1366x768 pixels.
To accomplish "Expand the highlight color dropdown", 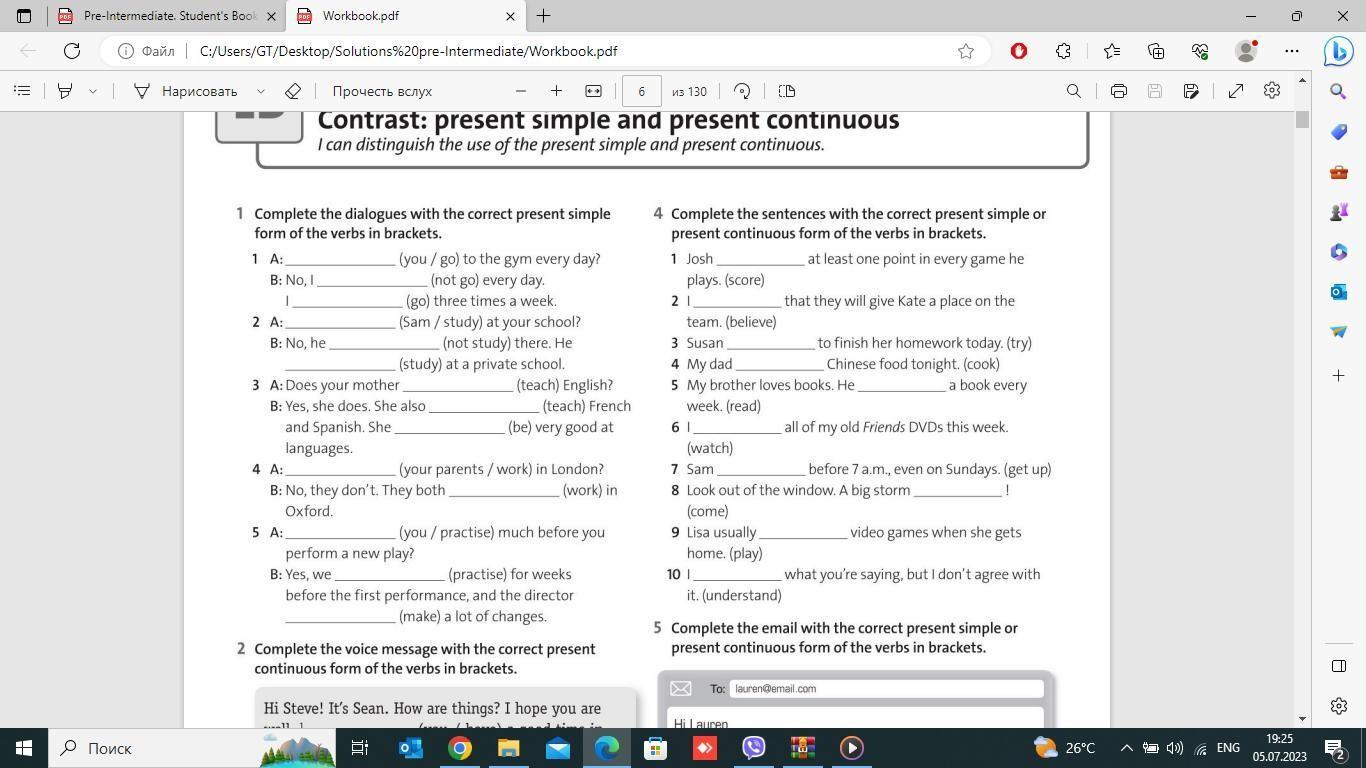I will 93,91.
